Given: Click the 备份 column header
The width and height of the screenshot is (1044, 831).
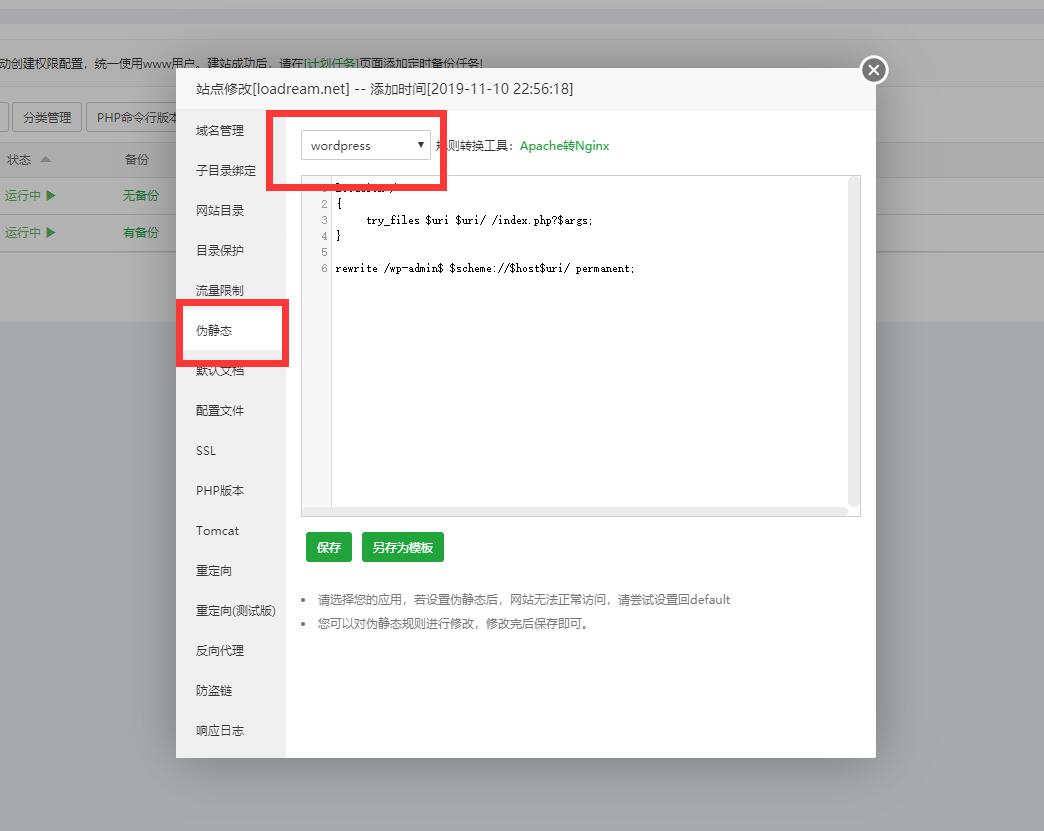Looking at the screenshot, I should click(136, 159).
